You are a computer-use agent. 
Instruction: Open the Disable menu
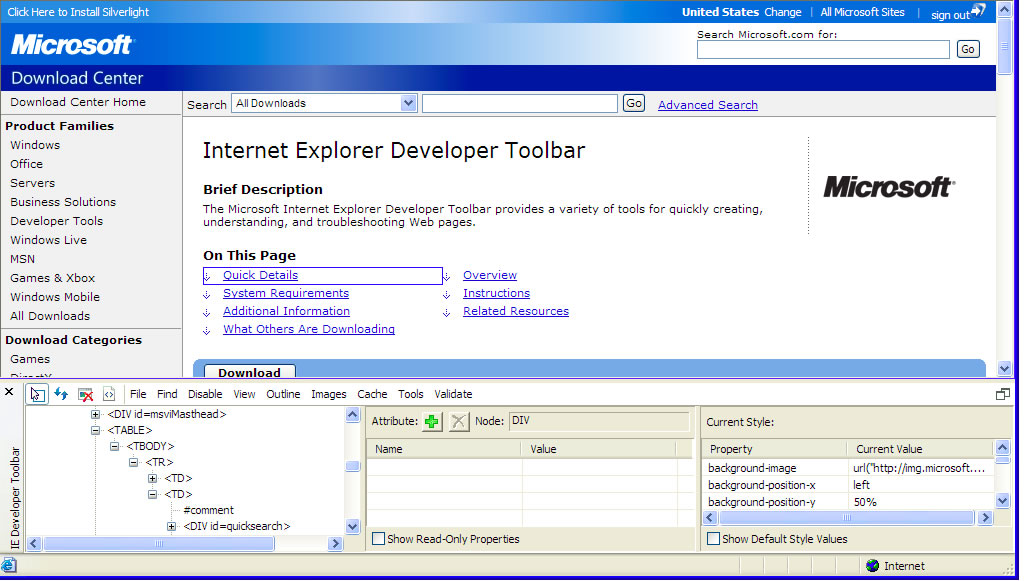205,394
